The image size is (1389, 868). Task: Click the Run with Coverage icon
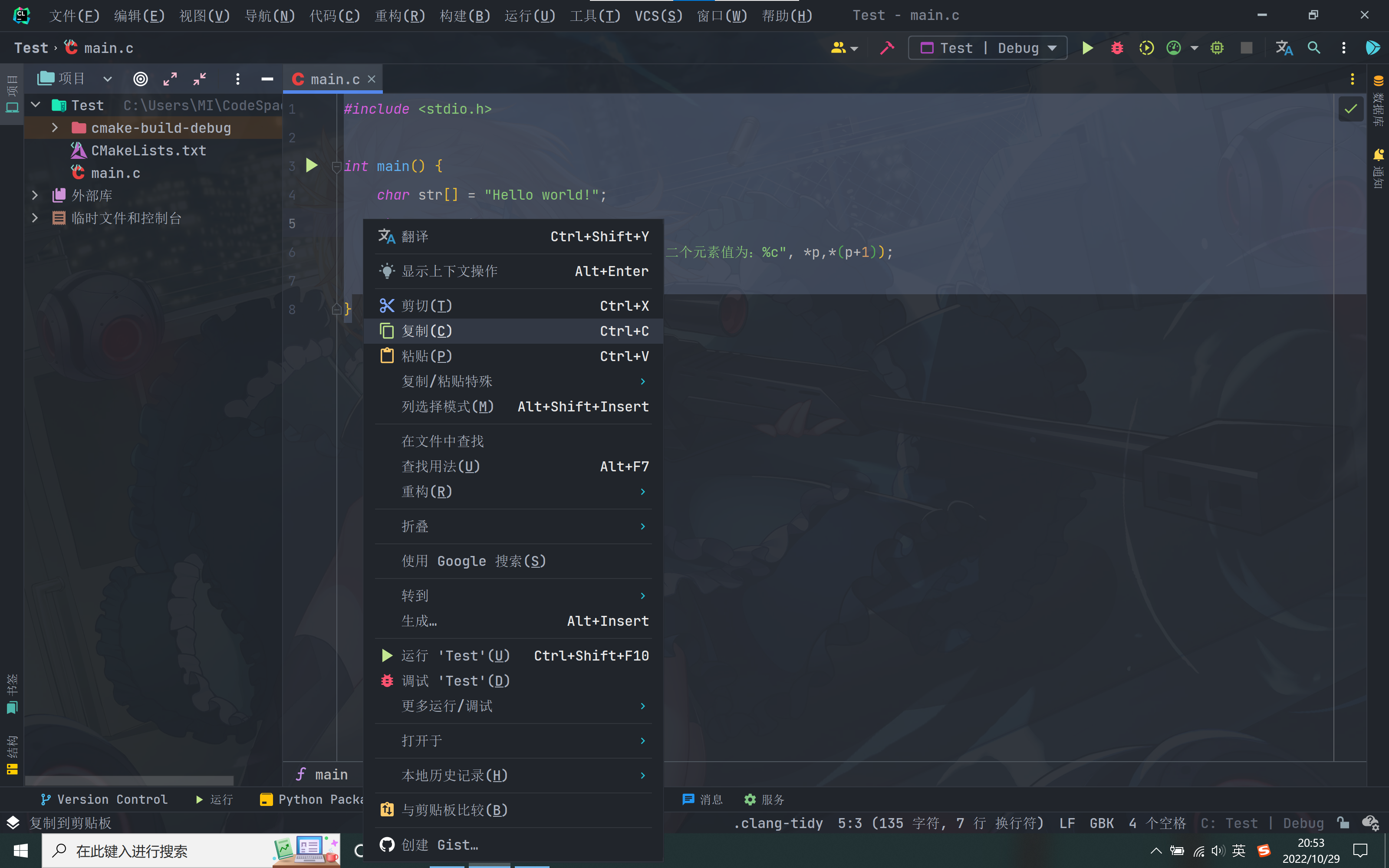coord(1146,48)
